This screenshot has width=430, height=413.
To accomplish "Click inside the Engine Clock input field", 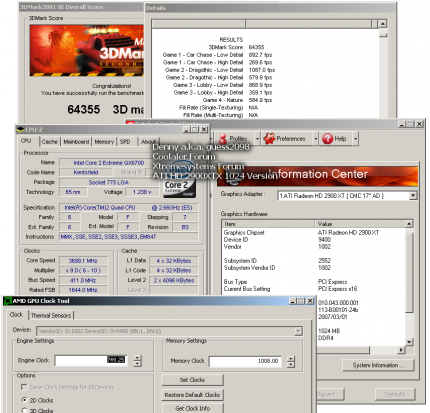I will [x=91, y=360].
